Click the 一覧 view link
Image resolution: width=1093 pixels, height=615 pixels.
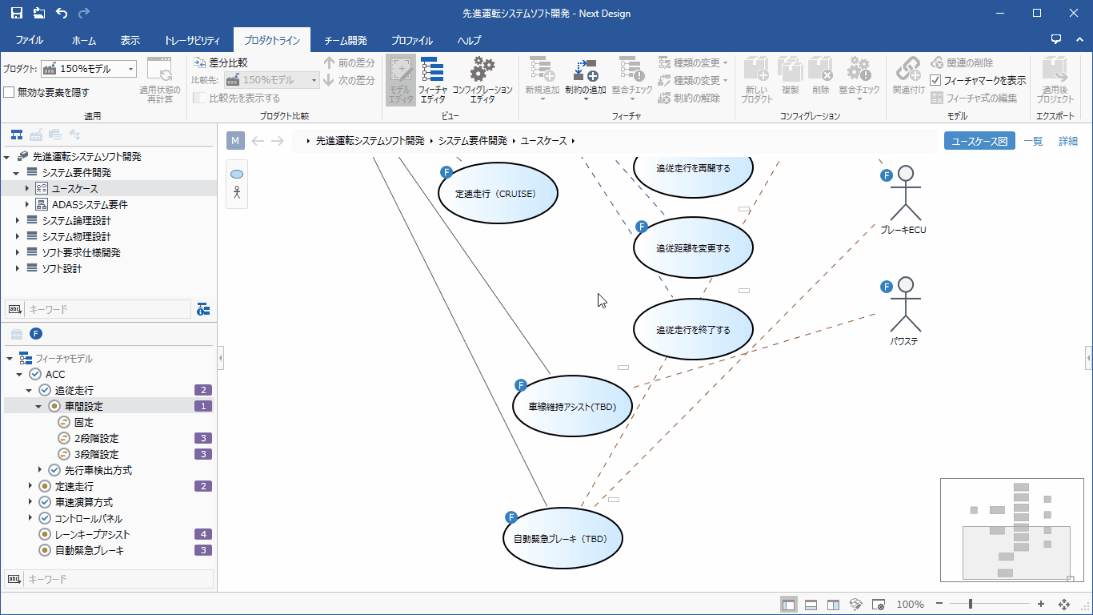coord(1033,141)
